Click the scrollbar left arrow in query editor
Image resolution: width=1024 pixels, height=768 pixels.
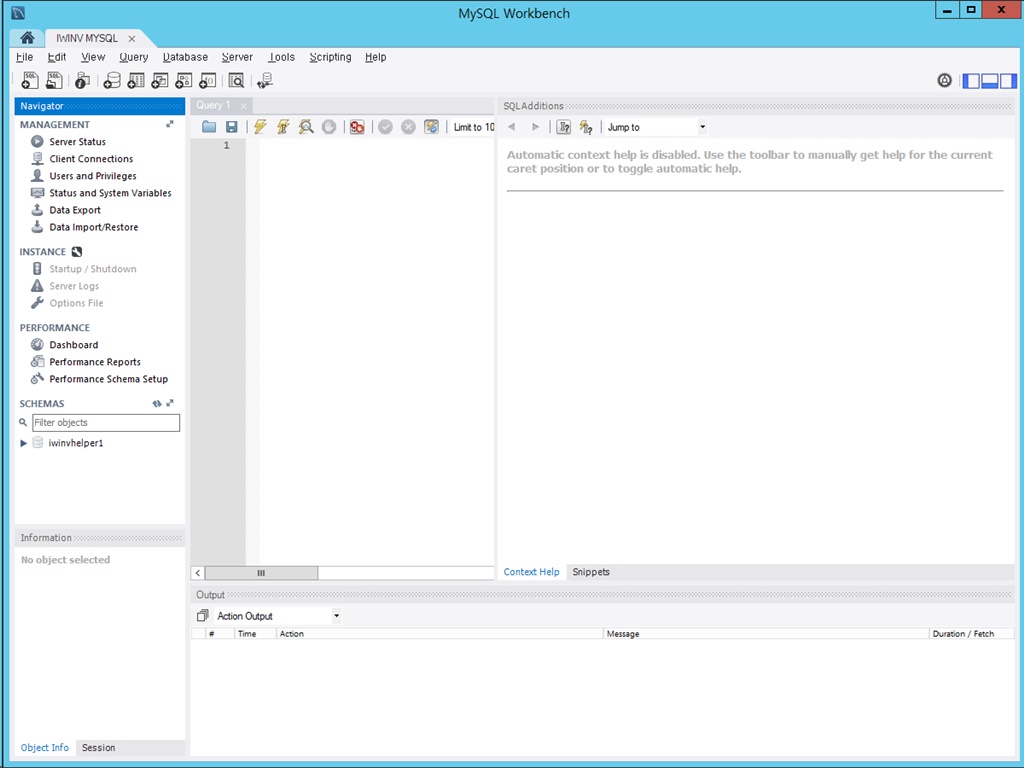[x=198, y=573]
